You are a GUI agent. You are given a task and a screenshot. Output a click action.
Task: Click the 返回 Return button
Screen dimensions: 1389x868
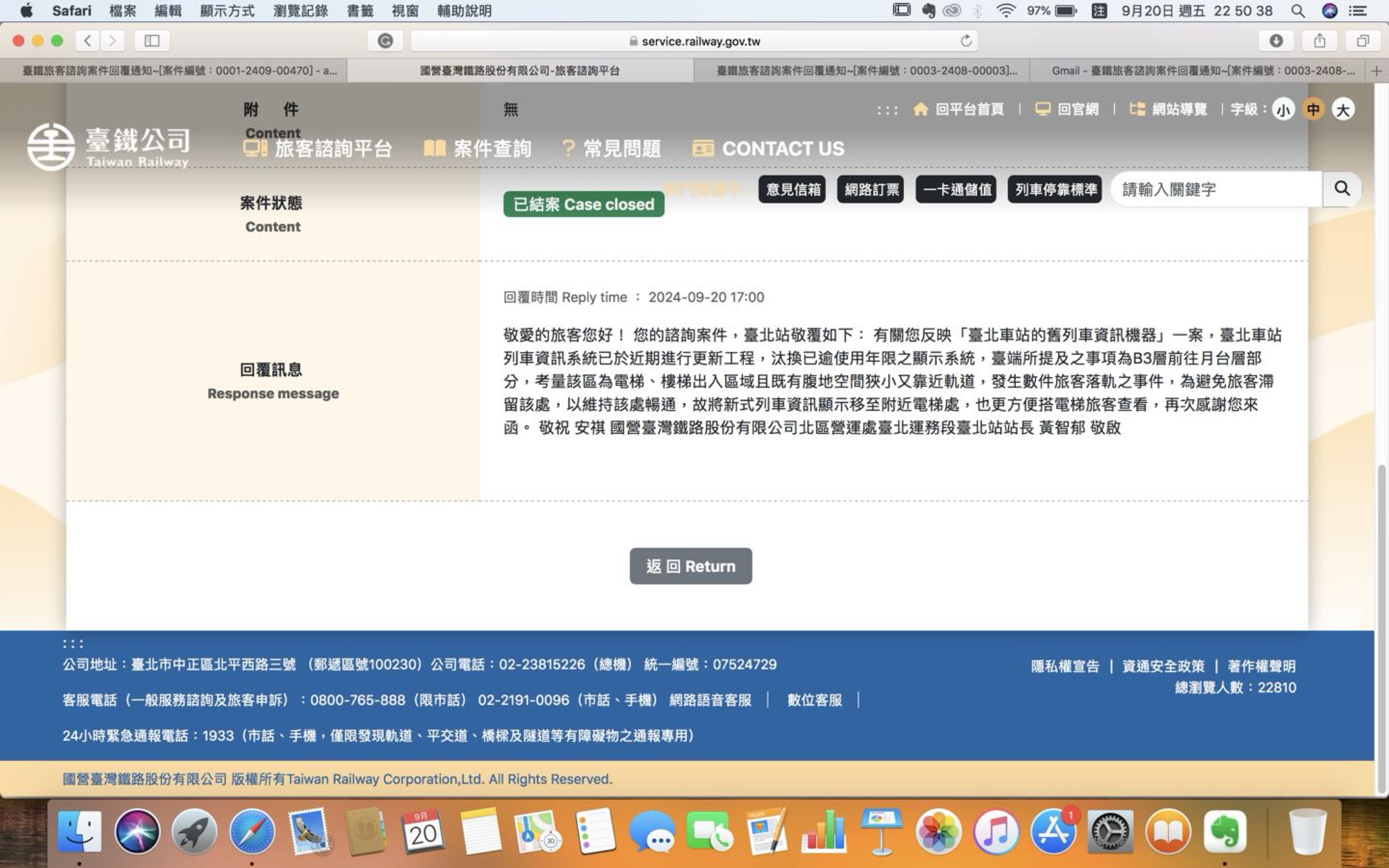(x=690, y=566)
